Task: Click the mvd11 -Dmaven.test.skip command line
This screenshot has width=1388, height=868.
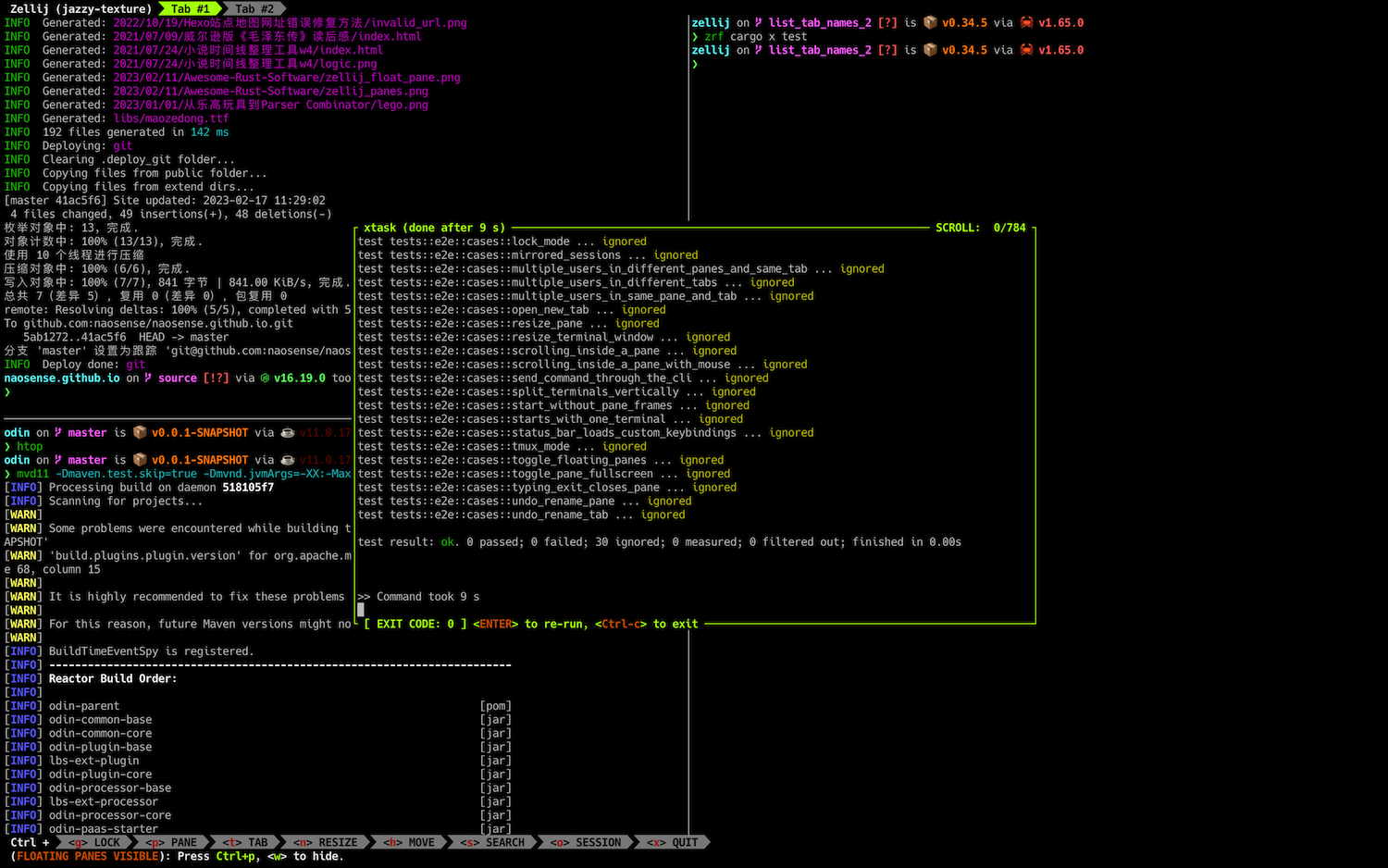Action: [x=178, y=474]
